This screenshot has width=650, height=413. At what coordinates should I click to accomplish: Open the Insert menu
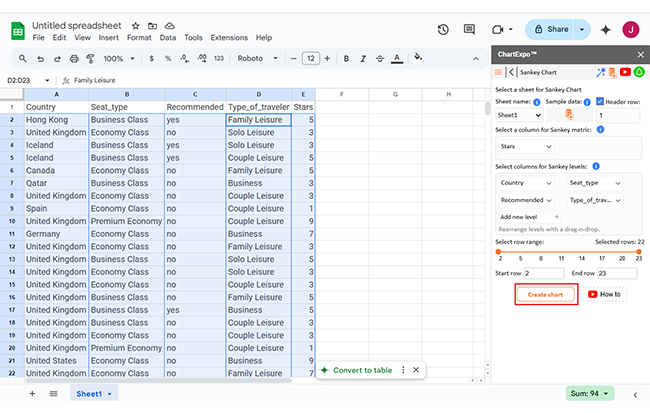click(x=109, y=38)
